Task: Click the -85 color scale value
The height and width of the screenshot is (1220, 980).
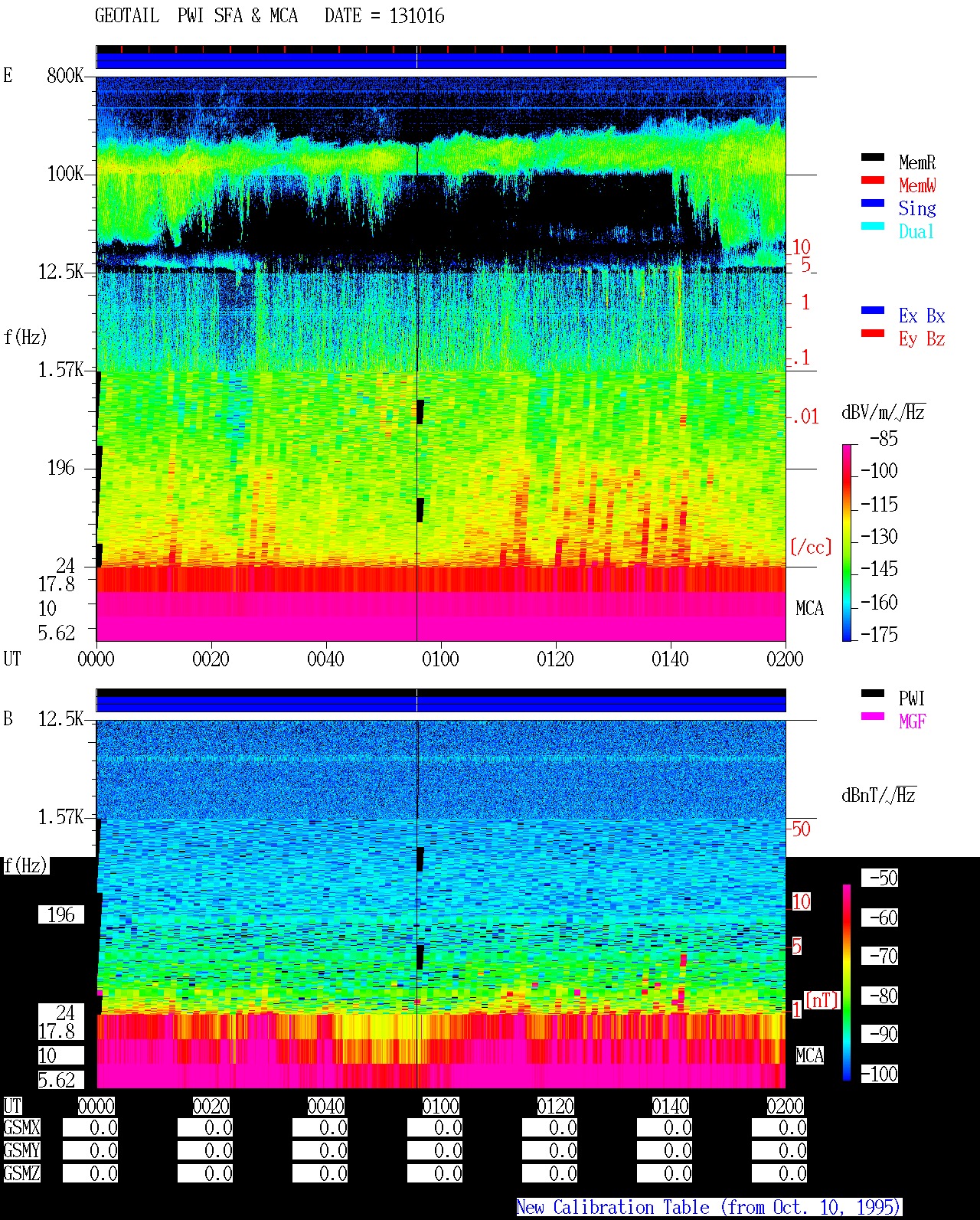Action: 884,439
